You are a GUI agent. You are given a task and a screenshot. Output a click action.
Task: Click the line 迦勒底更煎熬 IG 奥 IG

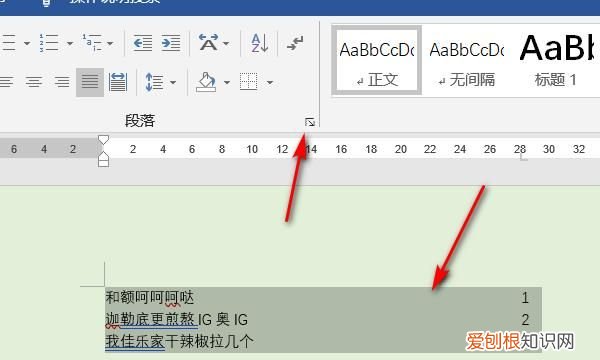176,319
